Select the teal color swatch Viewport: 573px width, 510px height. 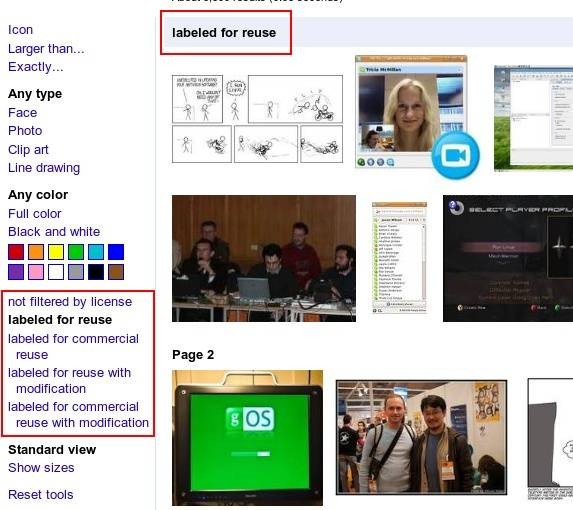tap(96, 252)
